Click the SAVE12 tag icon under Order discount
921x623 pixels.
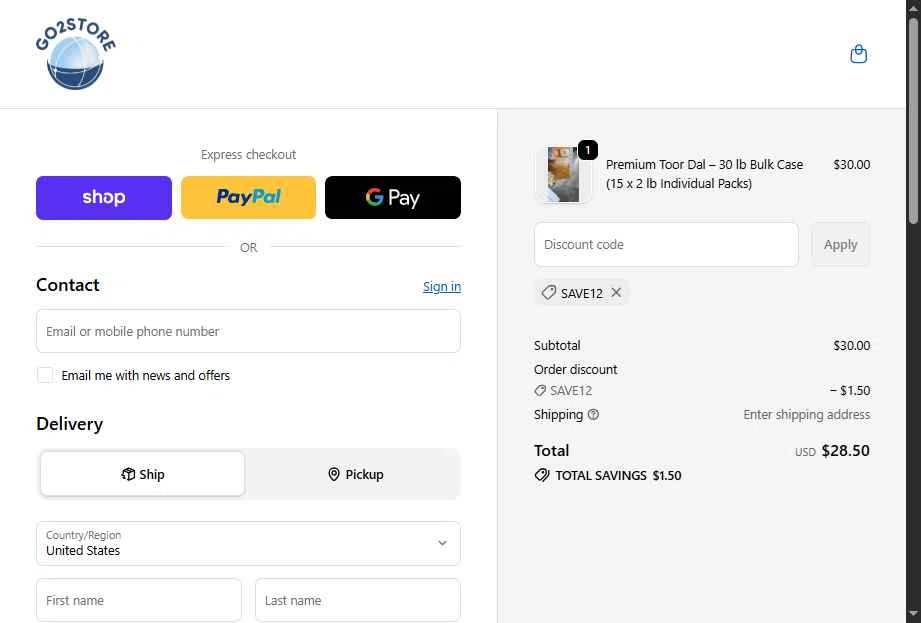tap(540, 390)
